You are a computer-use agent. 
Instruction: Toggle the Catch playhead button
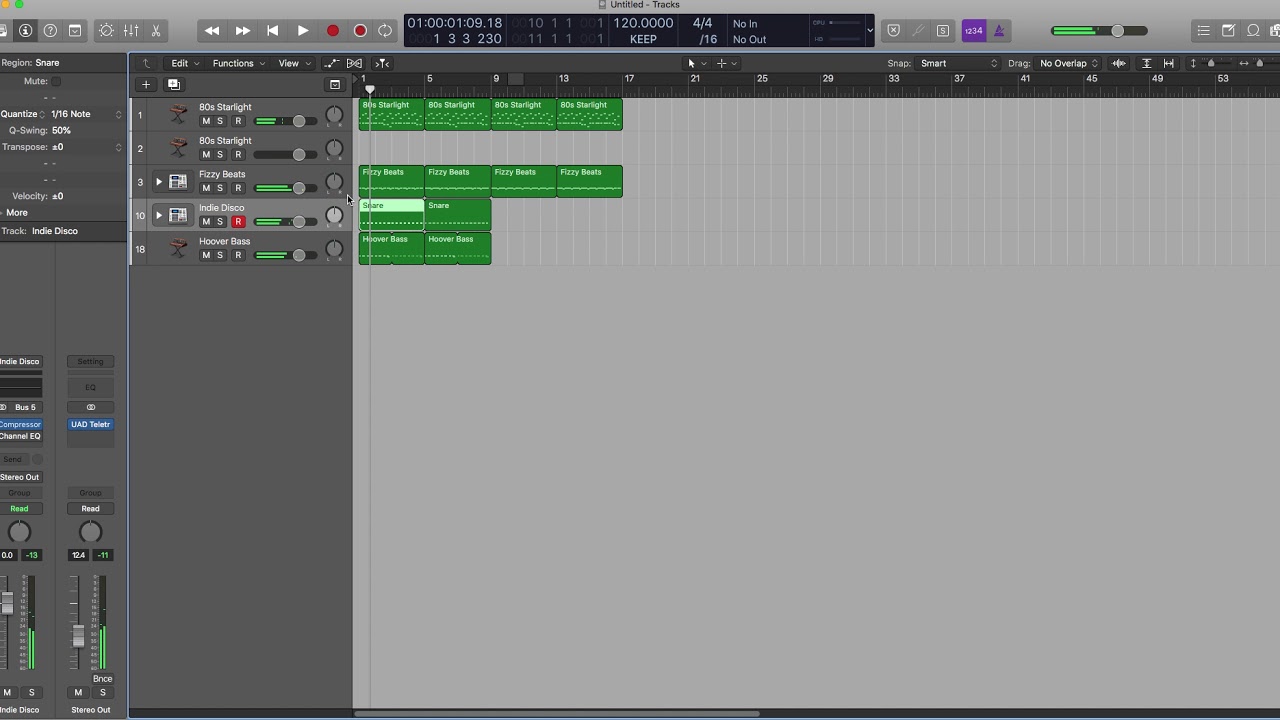tap(382, 63)
